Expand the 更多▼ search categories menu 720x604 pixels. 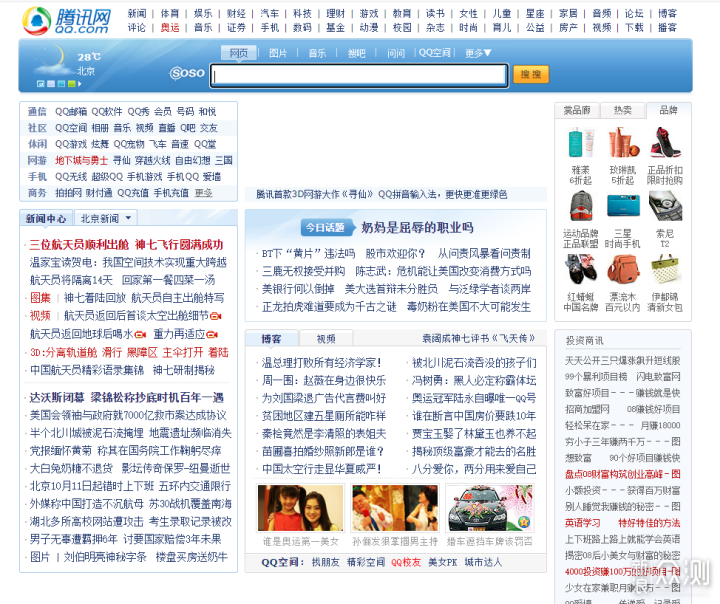click(478, 53)
